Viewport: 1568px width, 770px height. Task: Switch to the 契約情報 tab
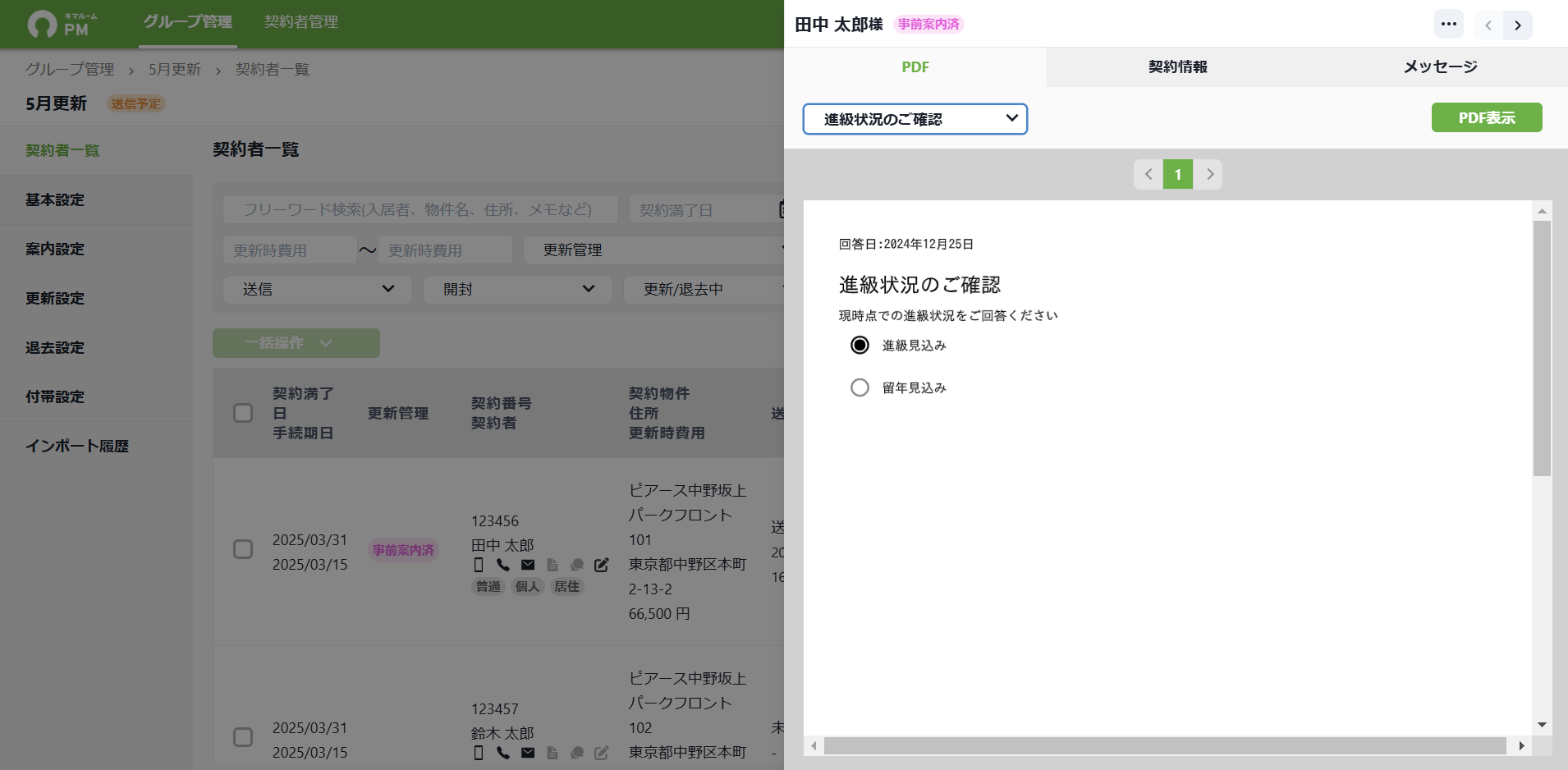pos(1177,67)
